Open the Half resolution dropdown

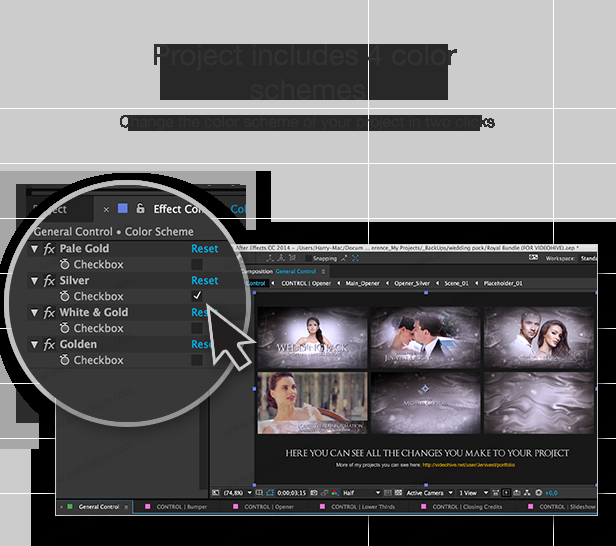(361, 493)
